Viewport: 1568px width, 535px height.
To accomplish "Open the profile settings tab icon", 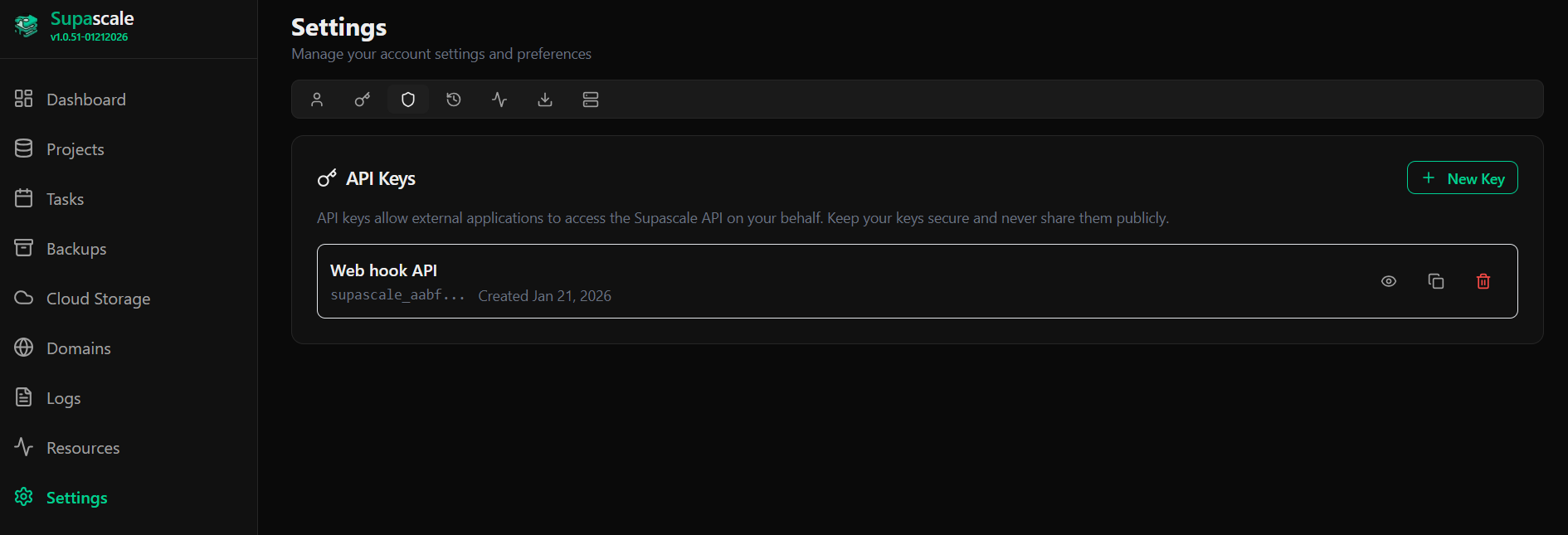I will [317, 100].
